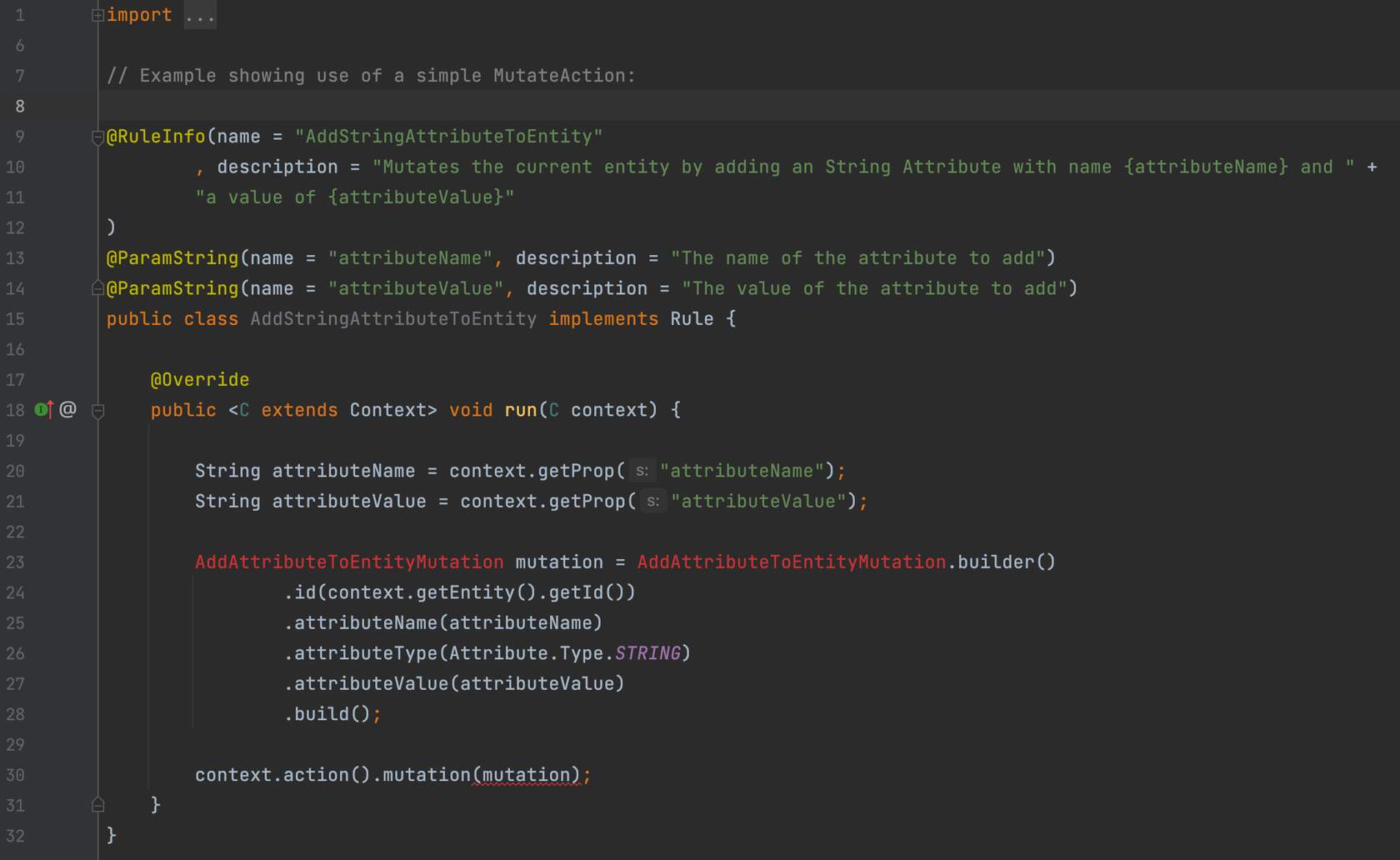Click the first red AddAttributeToEntityMutation type on line 23
The height and width of the screenshot is (860, 1400).
pyautogui.click(x=349, y=562)
